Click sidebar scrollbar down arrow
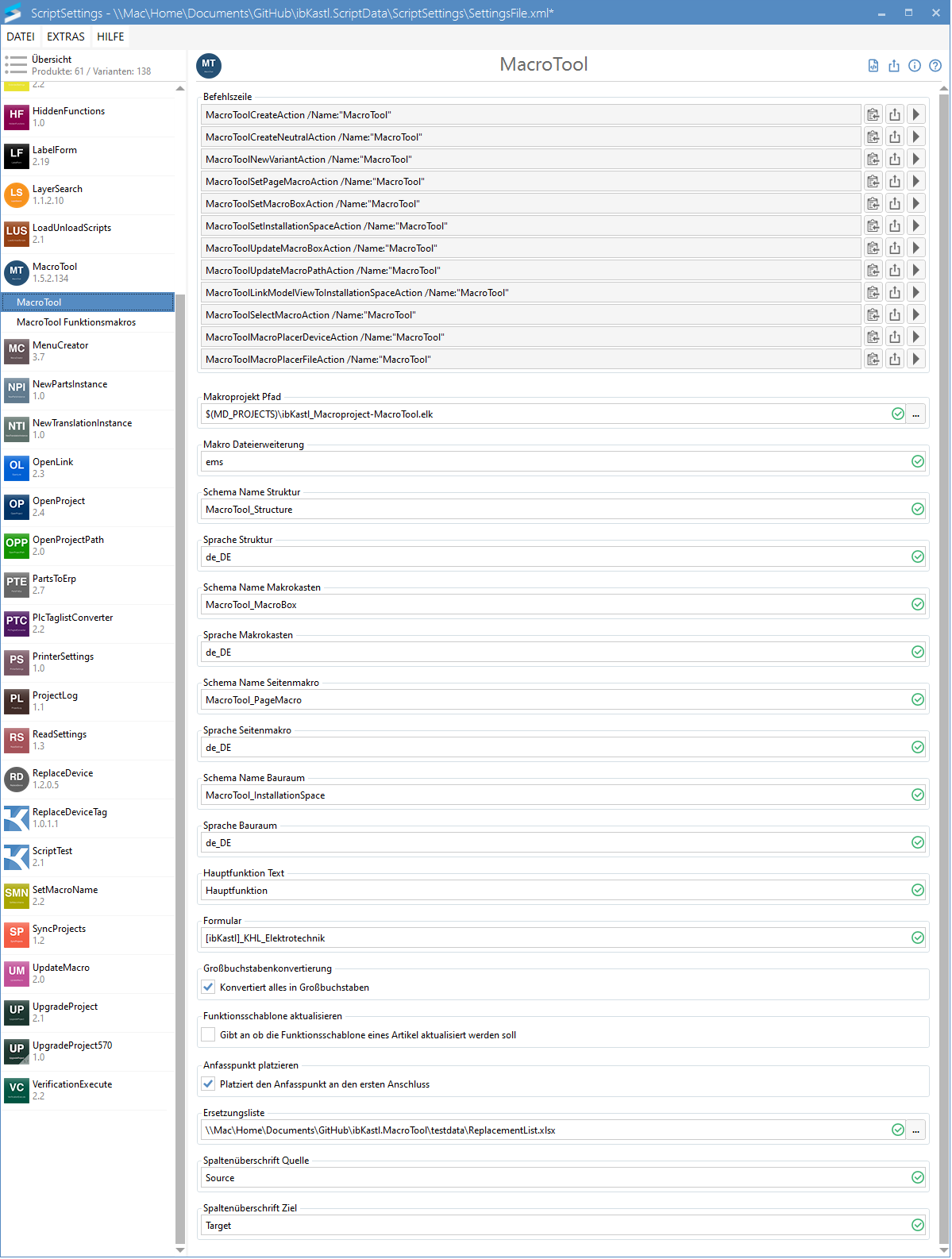 [180, 1250]
